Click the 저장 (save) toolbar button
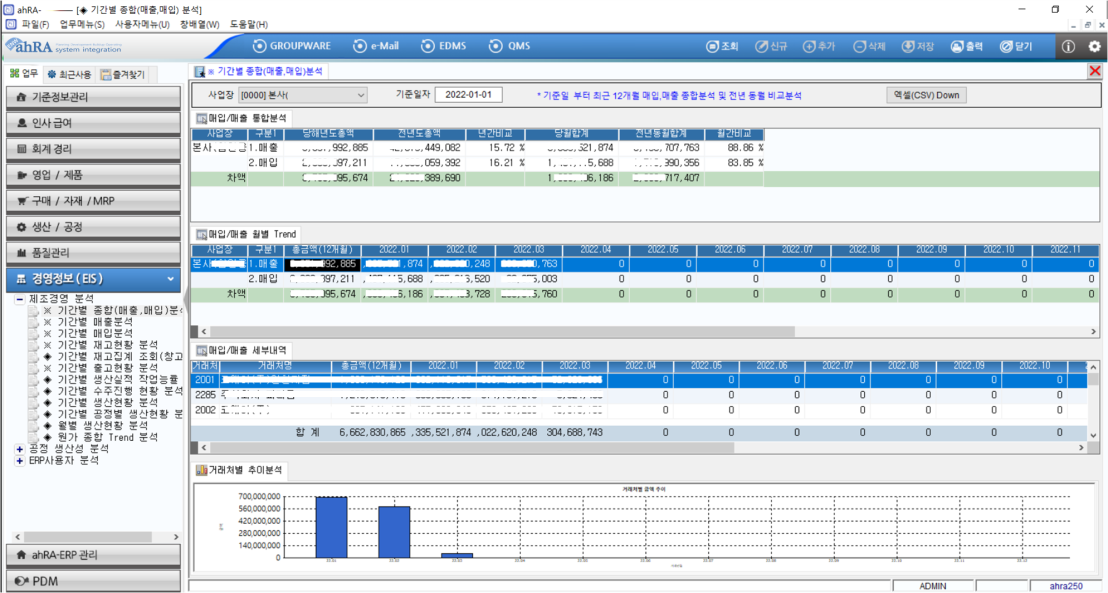This screenshot has height=593, width=1108. point(918,46)
